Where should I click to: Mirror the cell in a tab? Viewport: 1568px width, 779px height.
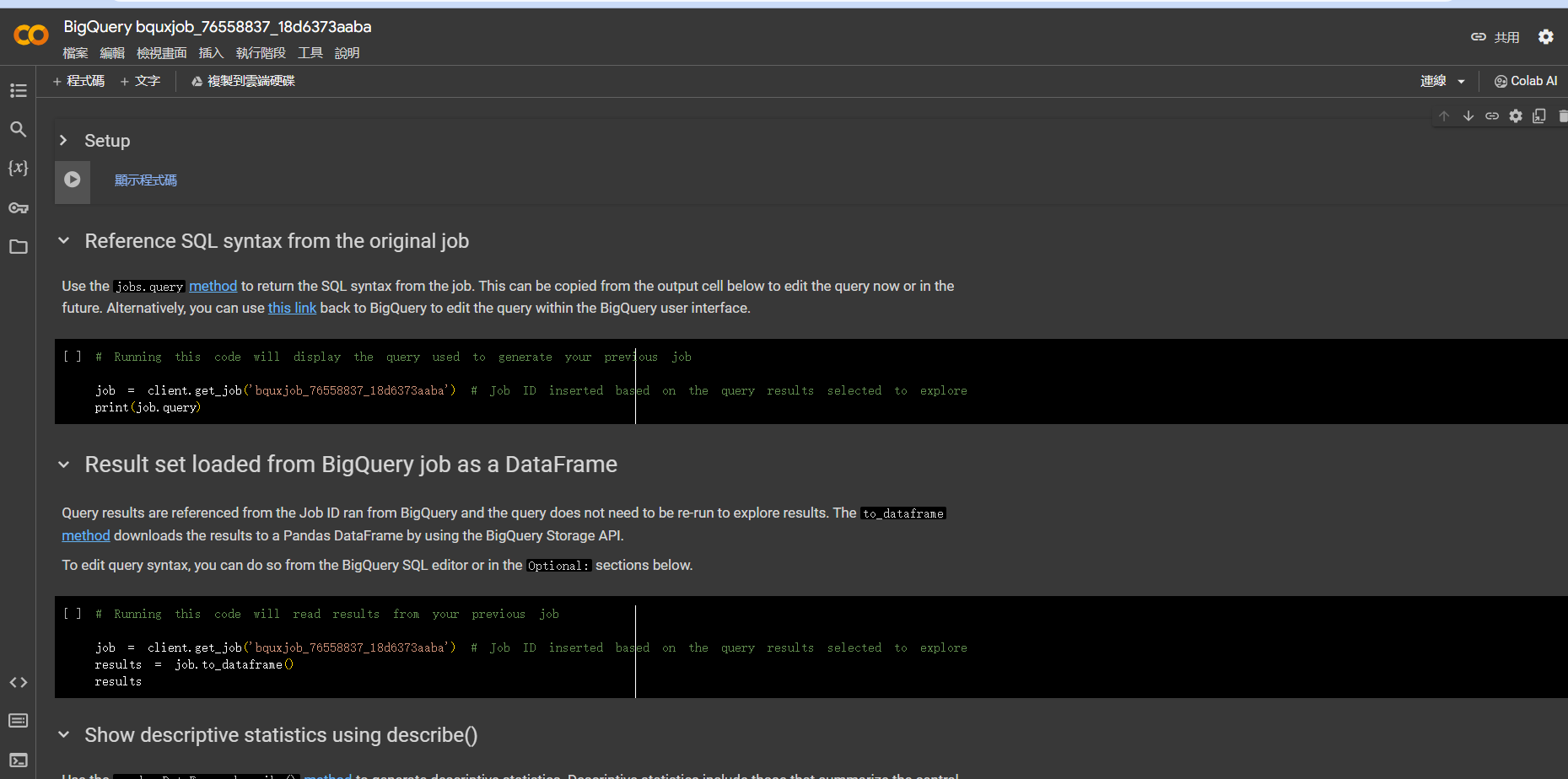pos(1539,116)
